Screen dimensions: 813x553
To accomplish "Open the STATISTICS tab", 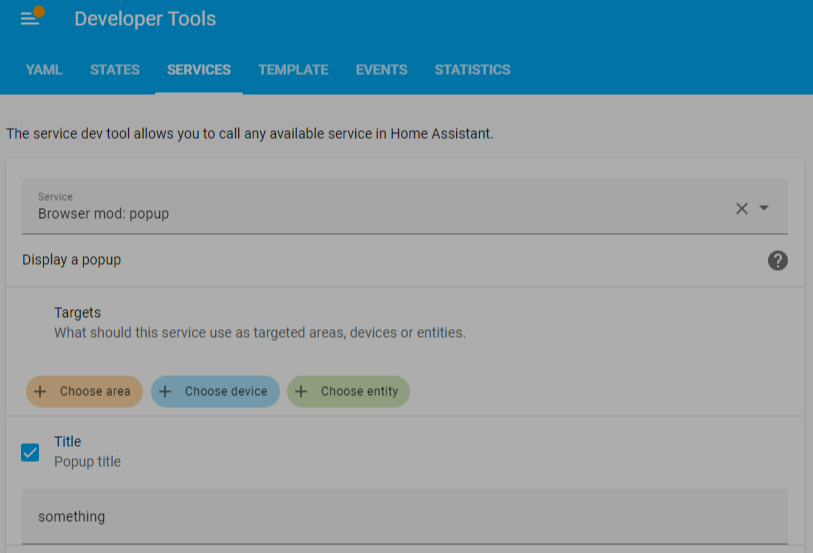I will pos(472,70).
